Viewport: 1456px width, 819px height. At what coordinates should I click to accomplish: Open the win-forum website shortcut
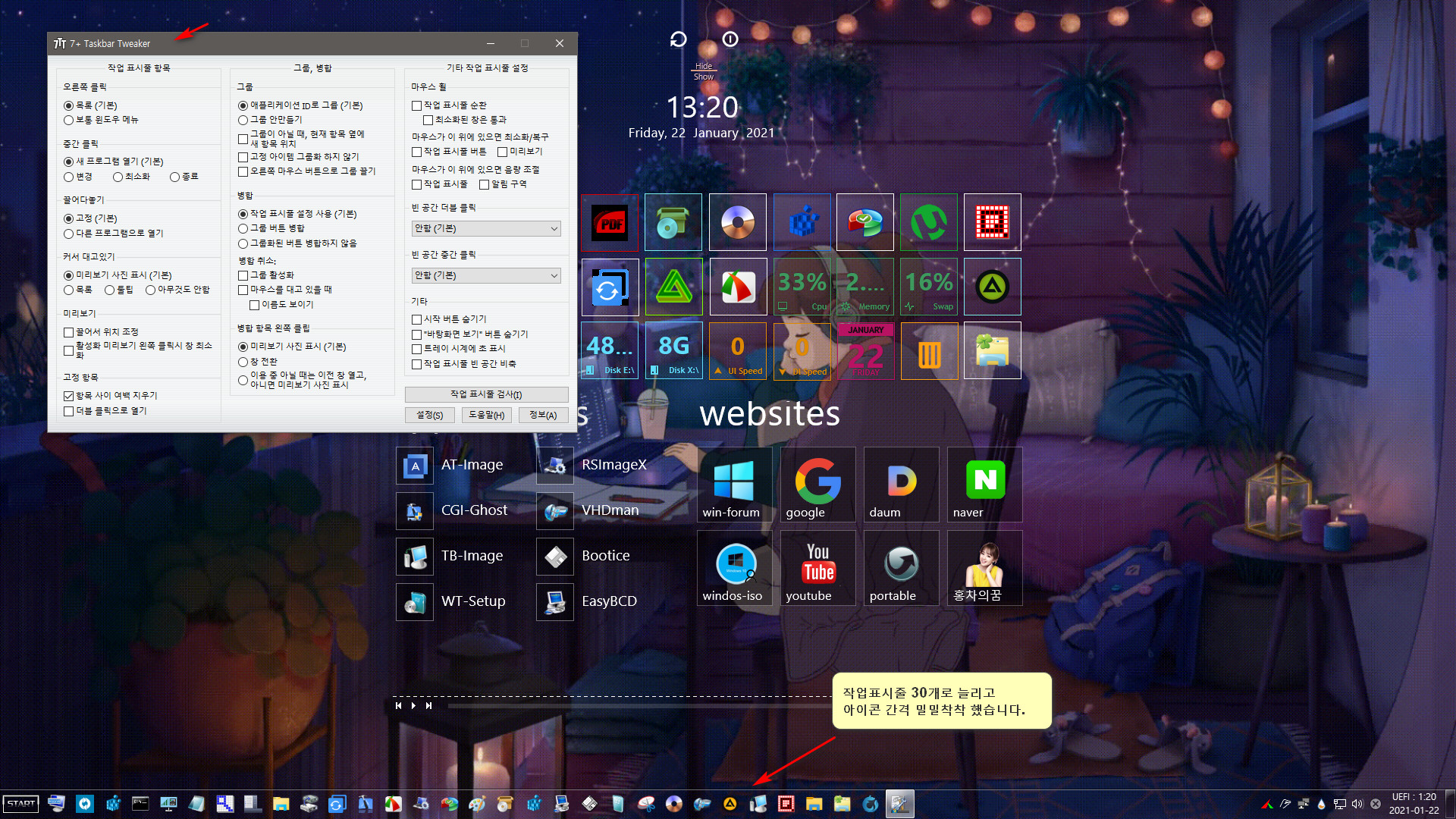pos(735,485)
